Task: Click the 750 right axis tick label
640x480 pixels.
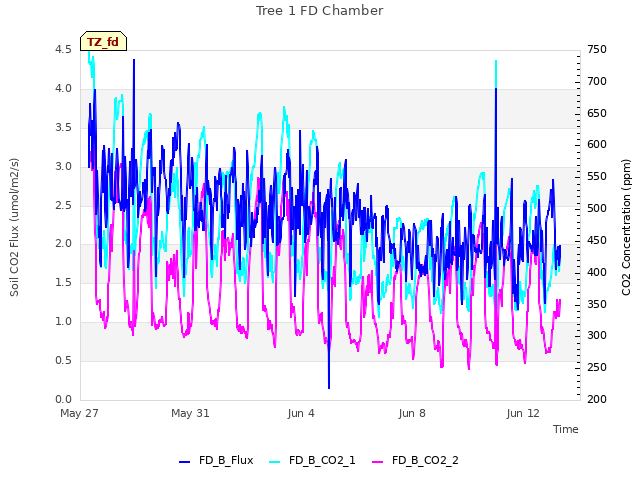Action: 597,49
